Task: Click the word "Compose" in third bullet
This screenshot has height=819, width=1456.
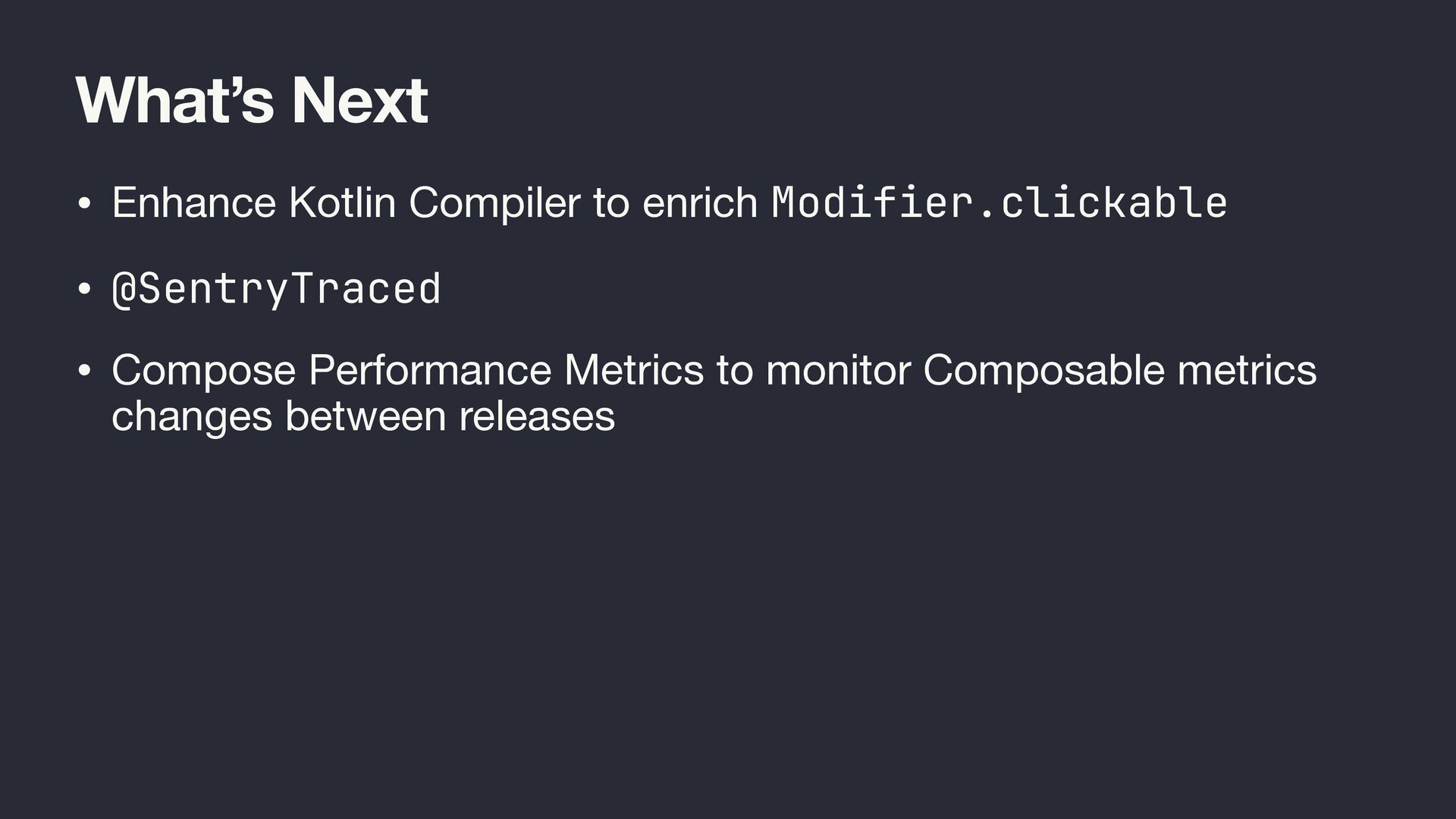Action: click(203, 370)
